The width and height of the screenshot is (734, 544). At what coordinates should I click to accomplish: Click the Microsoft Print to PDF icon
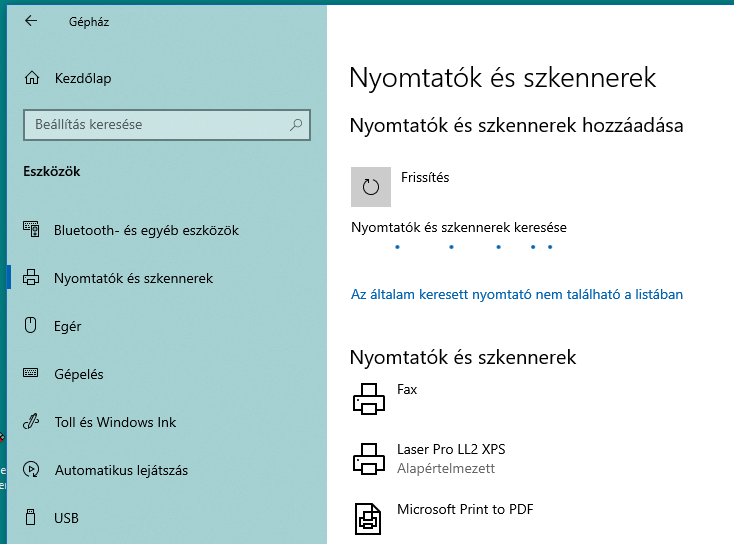coord(368,519)
